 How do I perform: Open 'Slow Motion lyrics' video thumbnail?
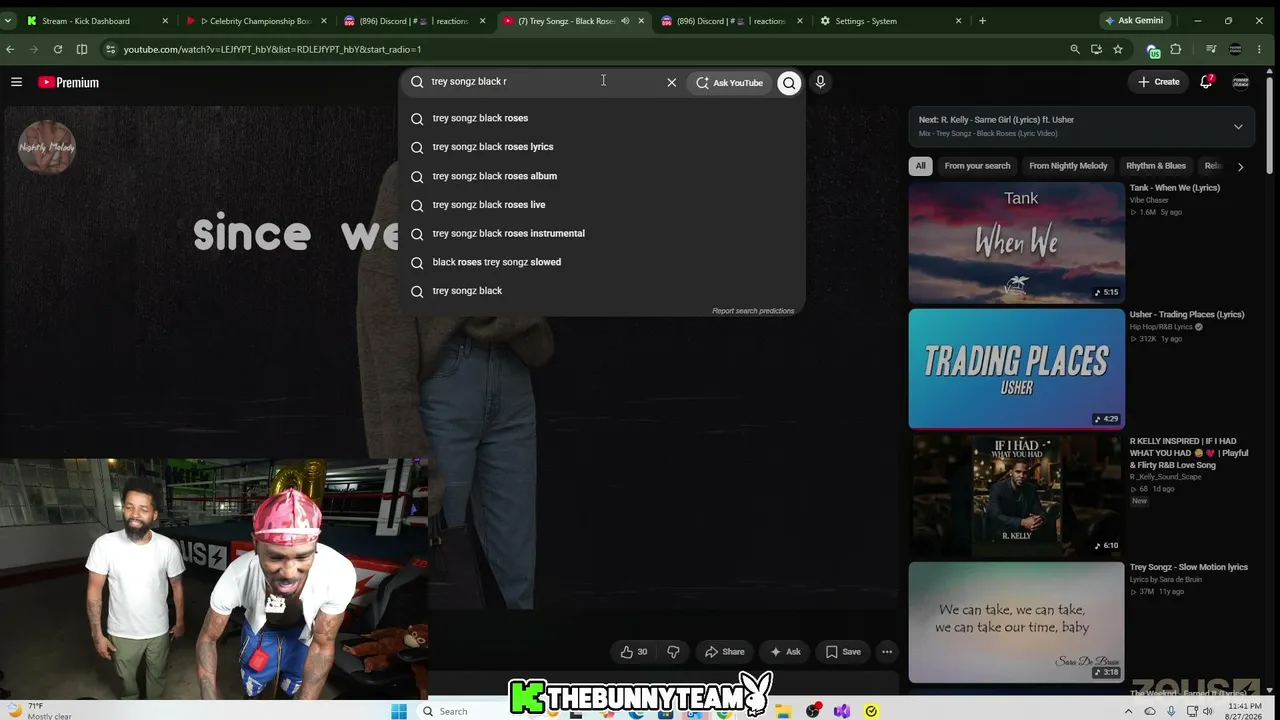coord(1016,622)
